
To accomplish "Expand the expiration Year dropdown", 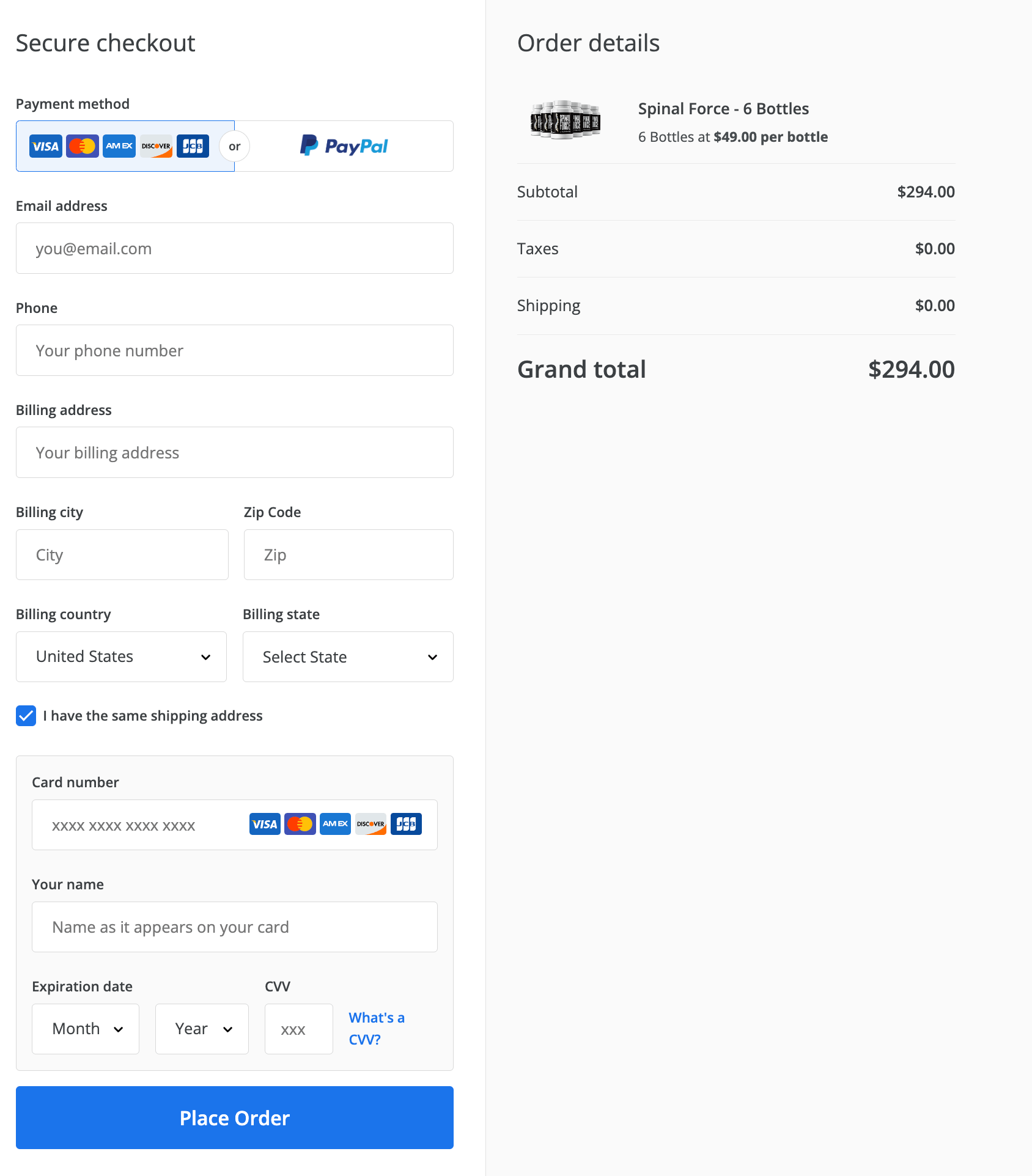I will (202, 1029).
